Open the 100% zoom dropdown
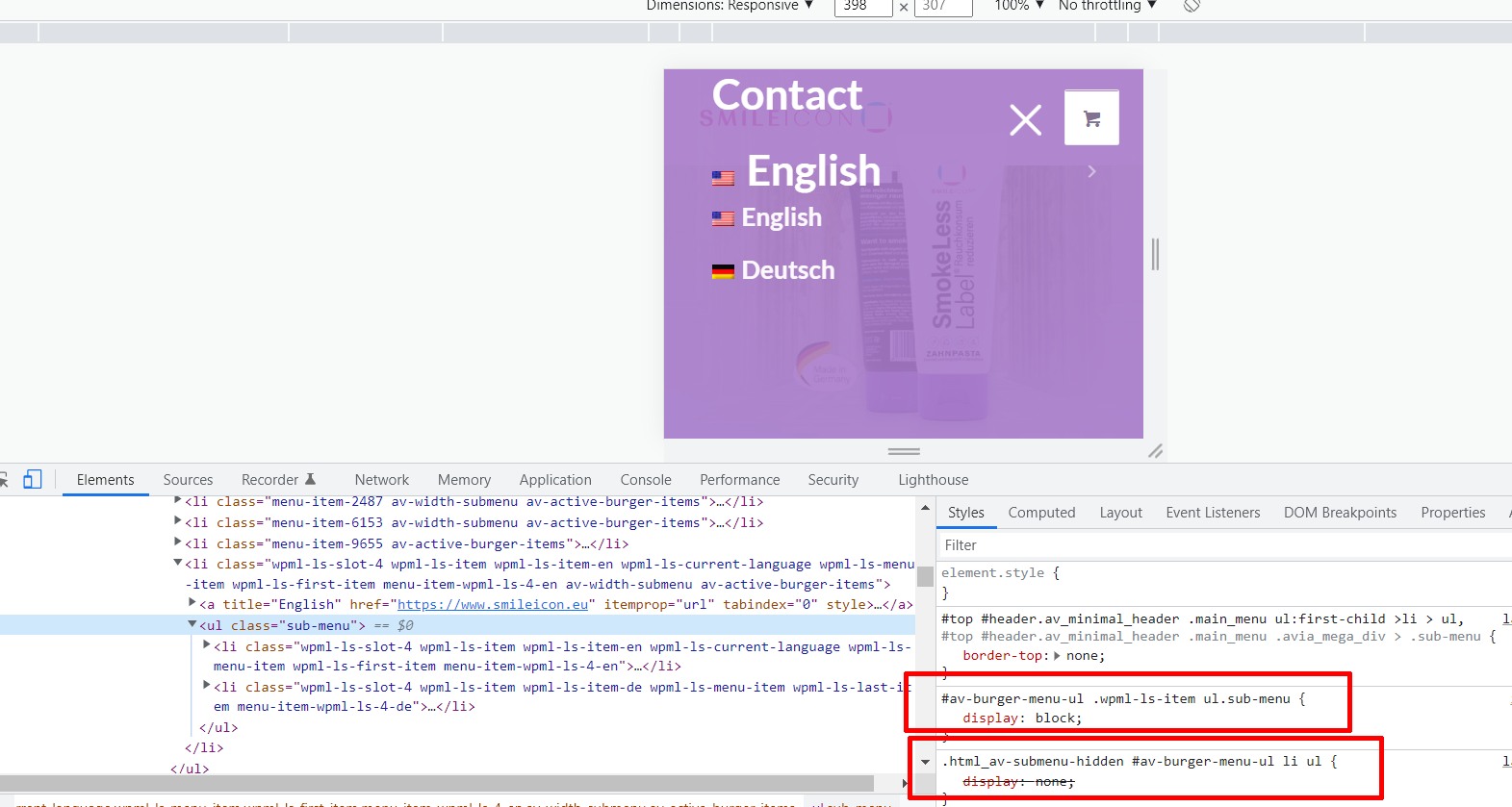The width and height of the screenshot is (1512, 807). tap(1019, 6)
